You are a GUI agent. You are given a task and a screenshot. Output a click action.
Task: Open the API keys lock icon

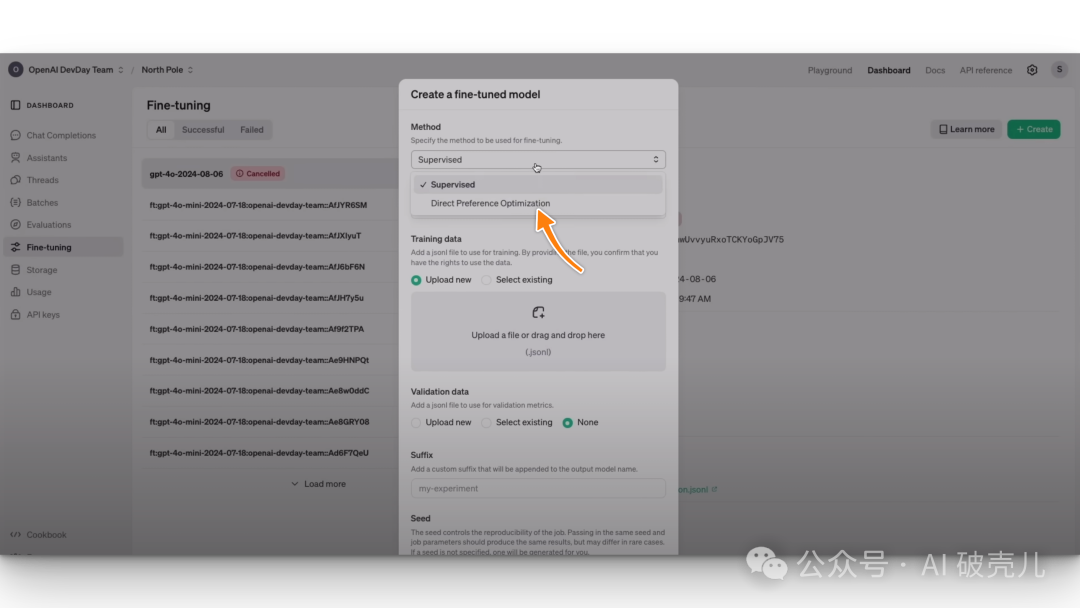(16, 315)
